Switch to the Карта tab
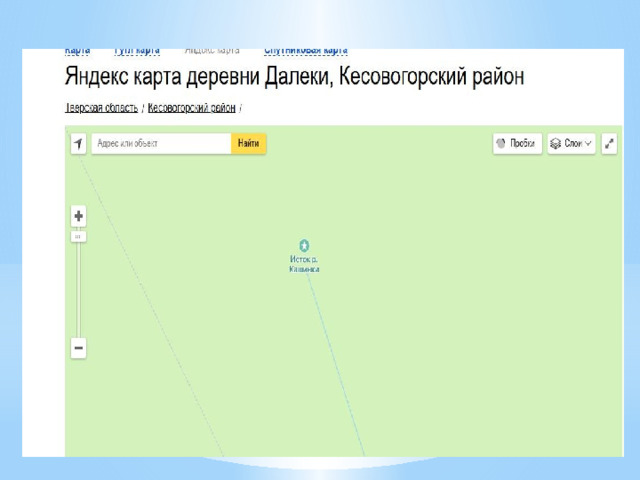Screen dimensions: 640x480 point(77,51)
